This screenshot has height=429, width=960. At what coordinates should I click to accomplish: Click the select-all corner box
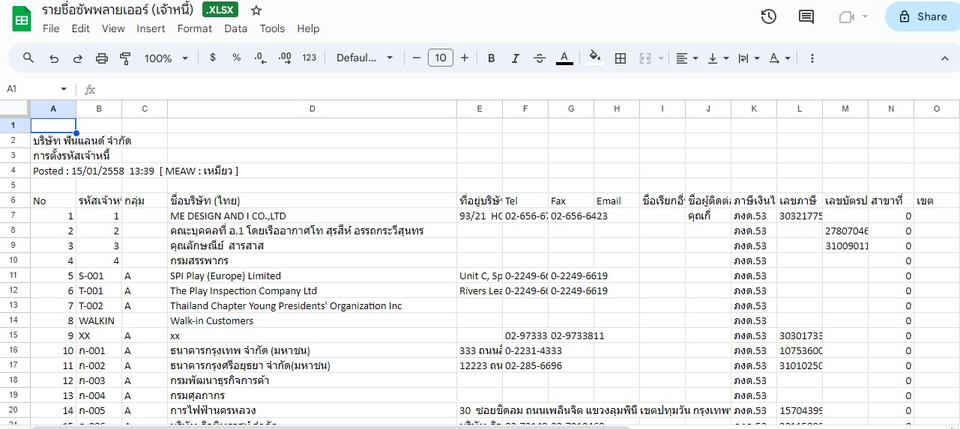tap(15, 108)
